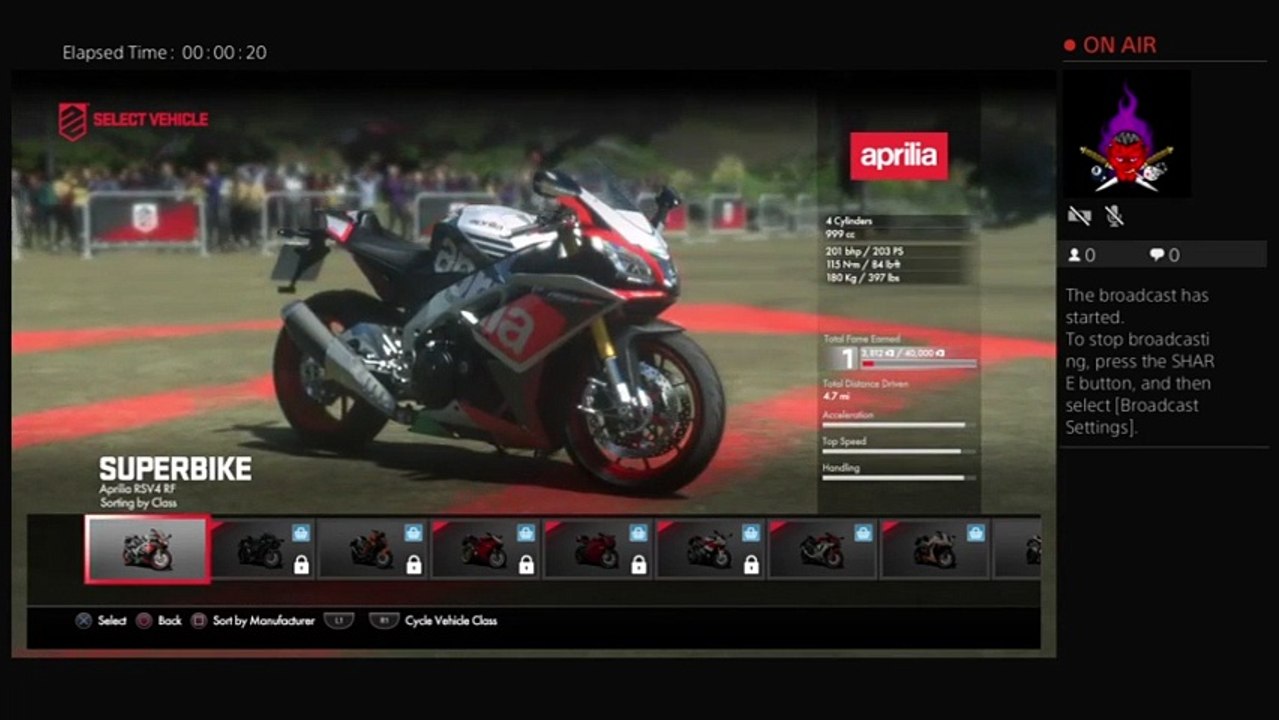Open store icon on fourth bike thumbnail
The image size is (1279, 720).
click(x=526, y=533)
